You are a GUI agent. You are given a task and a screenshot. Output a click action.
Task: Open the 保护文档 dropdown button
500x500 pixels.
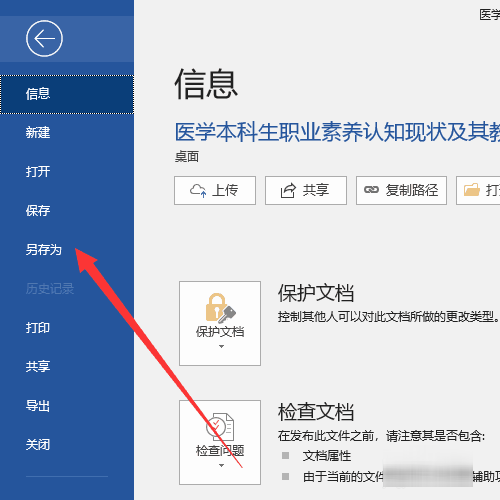pos(220,323)
